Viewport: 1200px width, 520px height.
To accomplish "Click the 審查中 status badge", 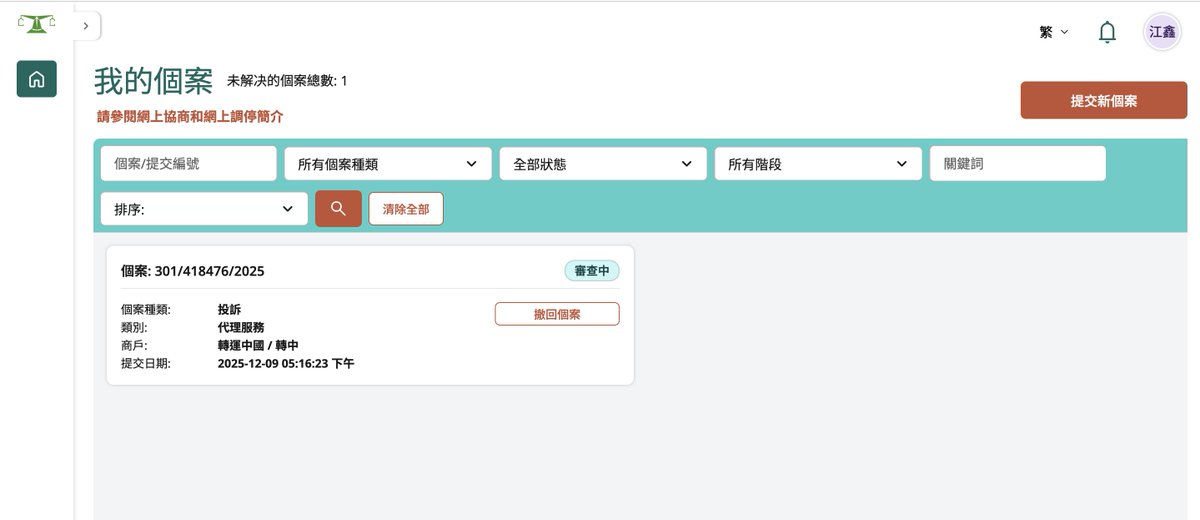I will tap(592, 271).
